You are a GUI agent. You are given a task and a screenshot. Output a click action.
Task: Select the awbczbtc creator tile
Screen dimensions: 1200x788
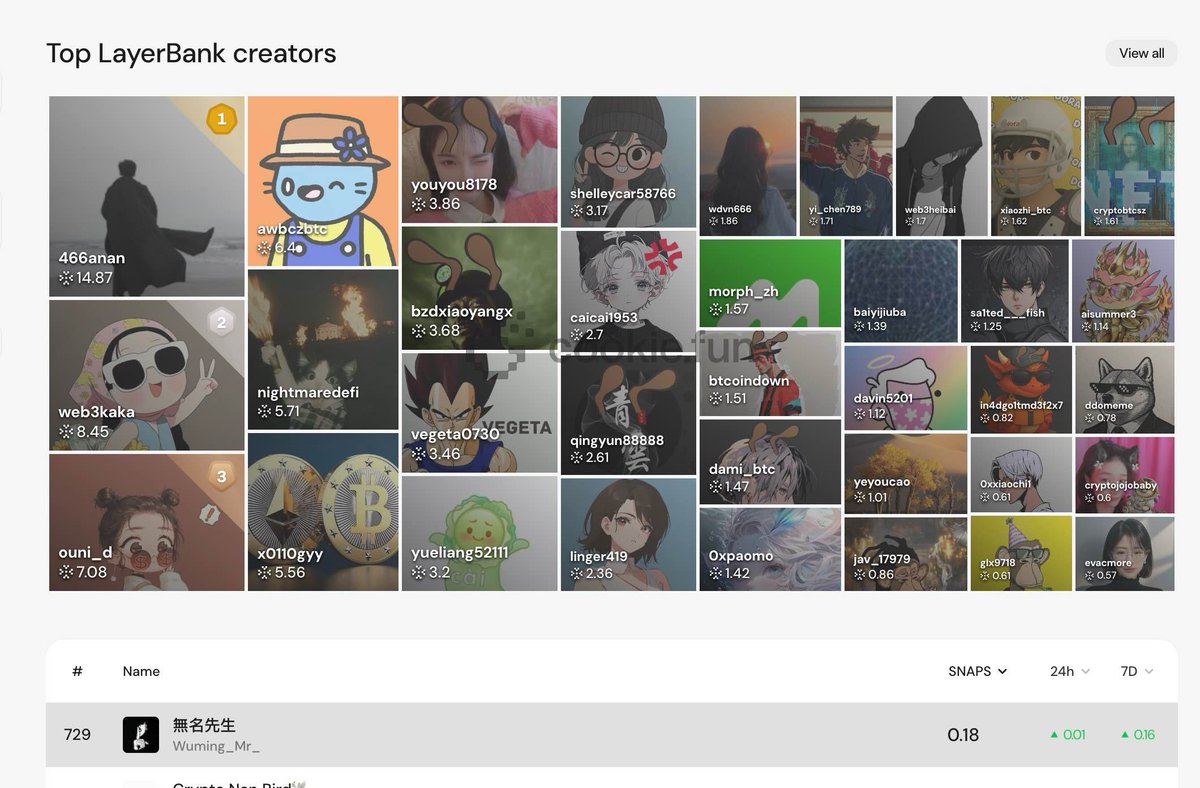pos(323,181)
